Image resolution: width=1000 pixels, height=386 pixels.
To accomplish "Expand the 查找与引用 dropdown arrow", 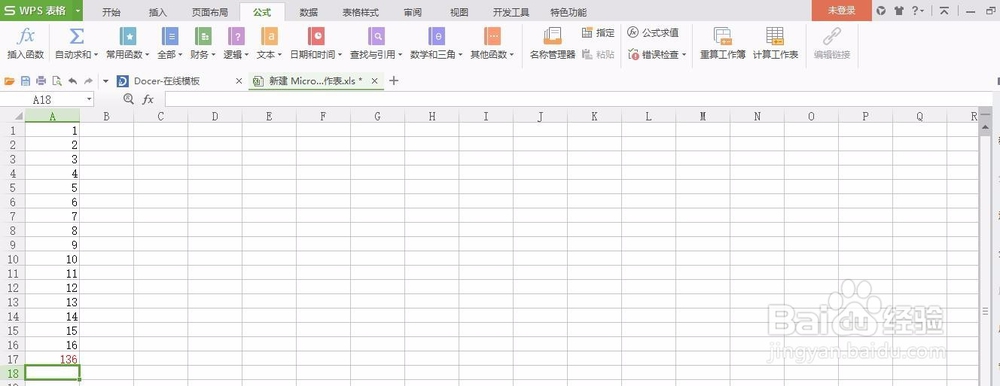I will [401, 55].
